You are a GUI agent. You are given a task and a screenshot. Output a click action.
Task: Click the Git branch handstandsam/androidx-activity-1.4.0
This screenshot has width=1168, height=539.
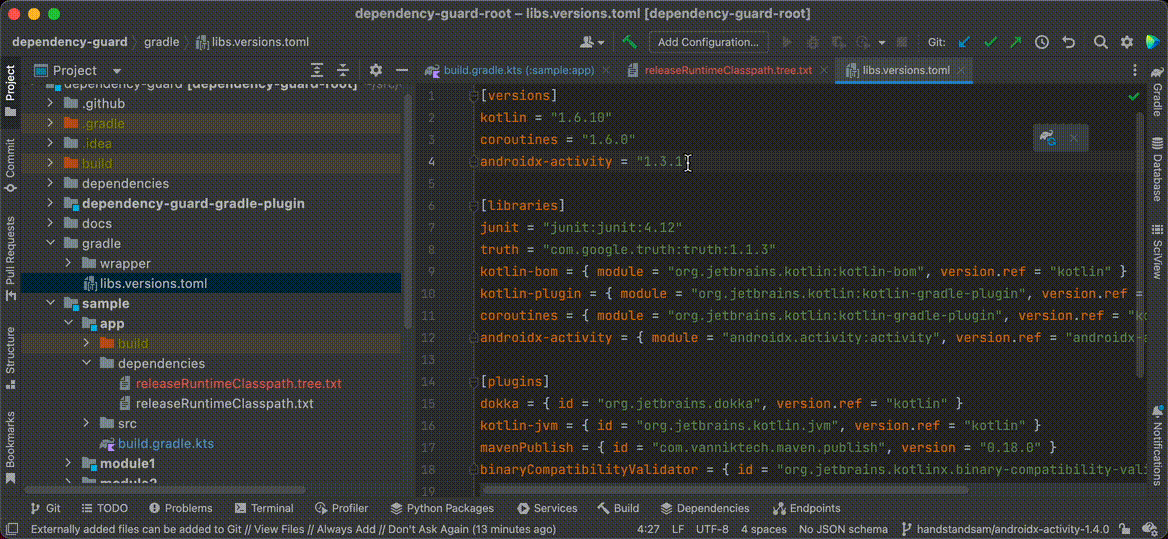(x=1004, y=529)
